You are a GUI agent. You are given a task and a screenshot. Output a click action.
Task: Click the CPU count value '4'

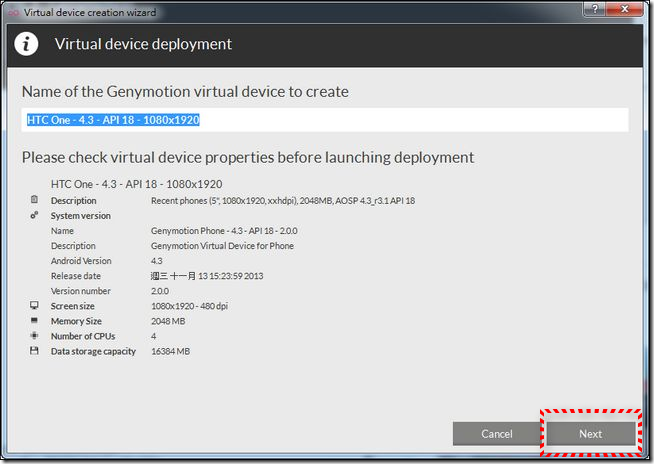click(153, 336)
